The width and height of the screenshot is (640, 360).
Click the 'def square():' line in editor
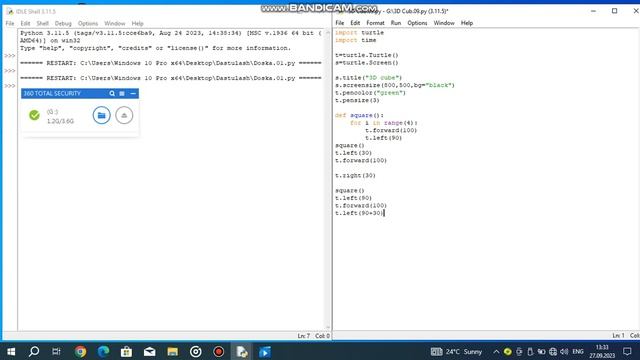(x=359, y=115)
